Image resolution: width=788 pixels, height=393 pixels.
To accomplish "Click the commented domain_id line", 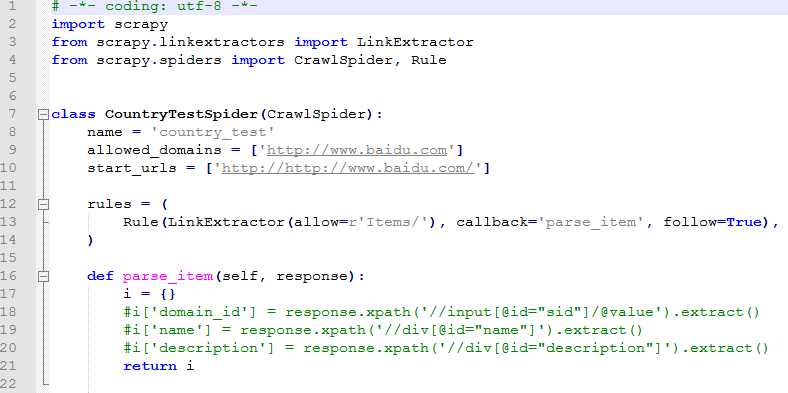I will [x=441, y=312].
